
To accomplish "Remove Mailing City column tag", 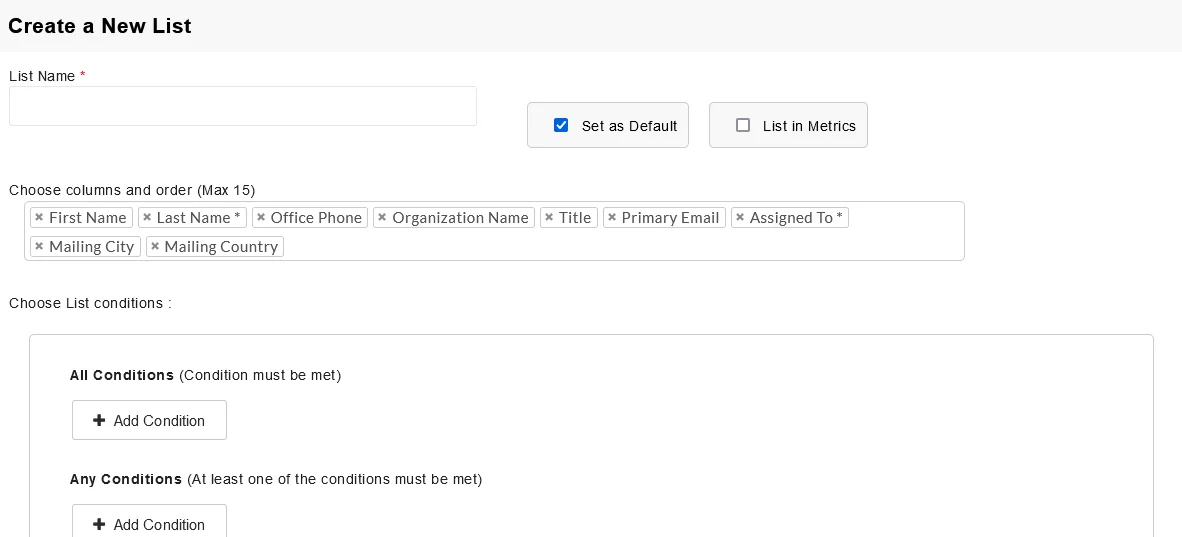I will tap(38, 247).
